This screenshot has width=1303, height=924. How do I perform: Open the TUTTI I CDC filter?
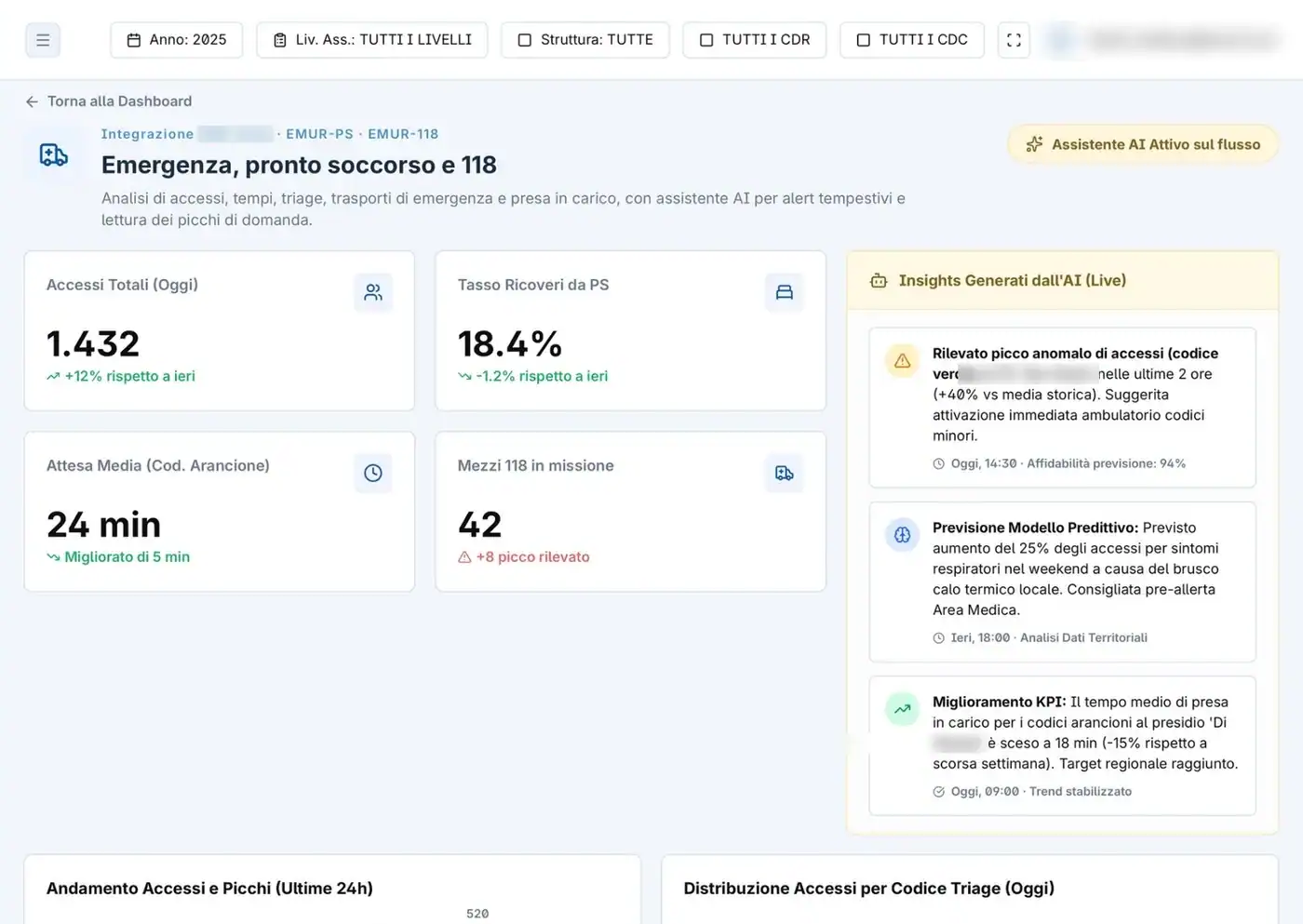point(912,40)
